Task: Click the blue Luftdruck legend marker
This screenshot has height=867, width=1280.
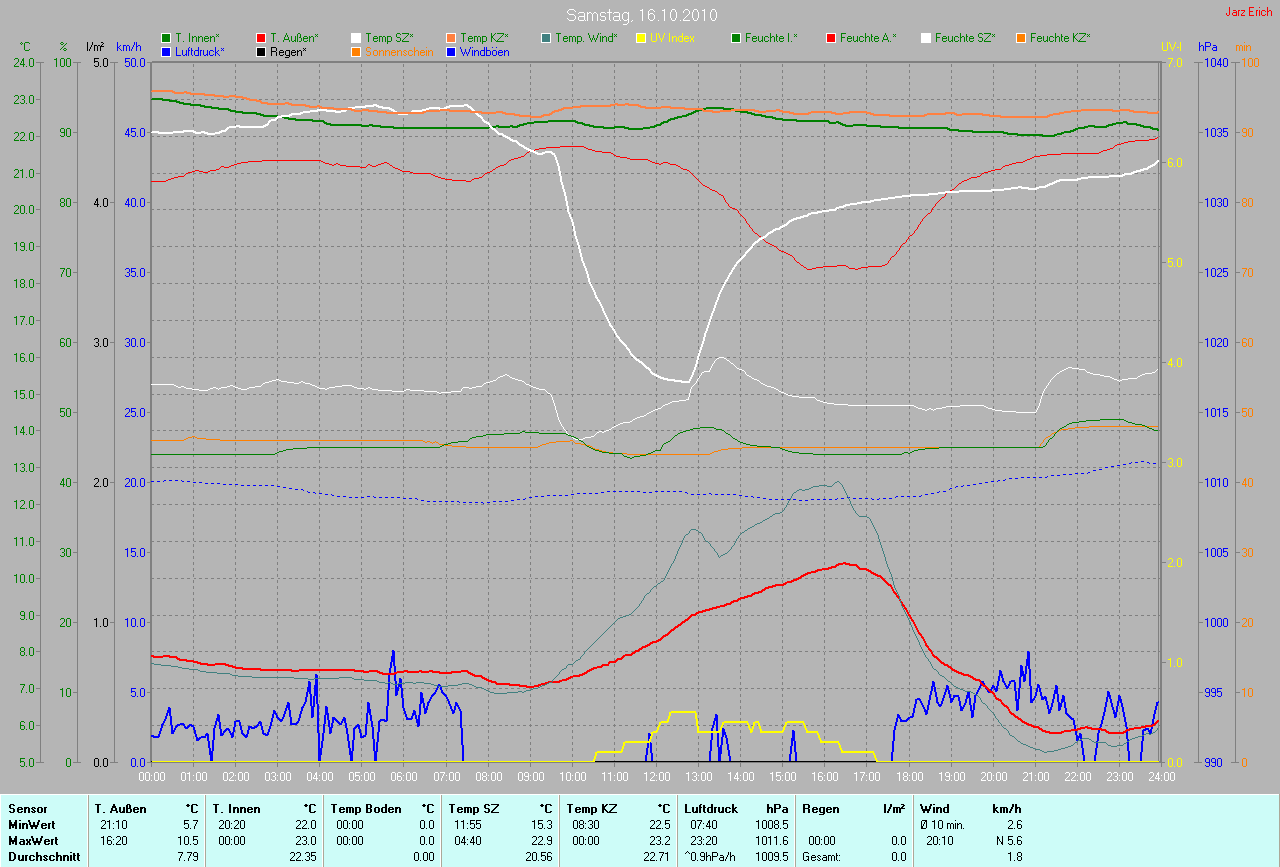Action: coord(166,51)
